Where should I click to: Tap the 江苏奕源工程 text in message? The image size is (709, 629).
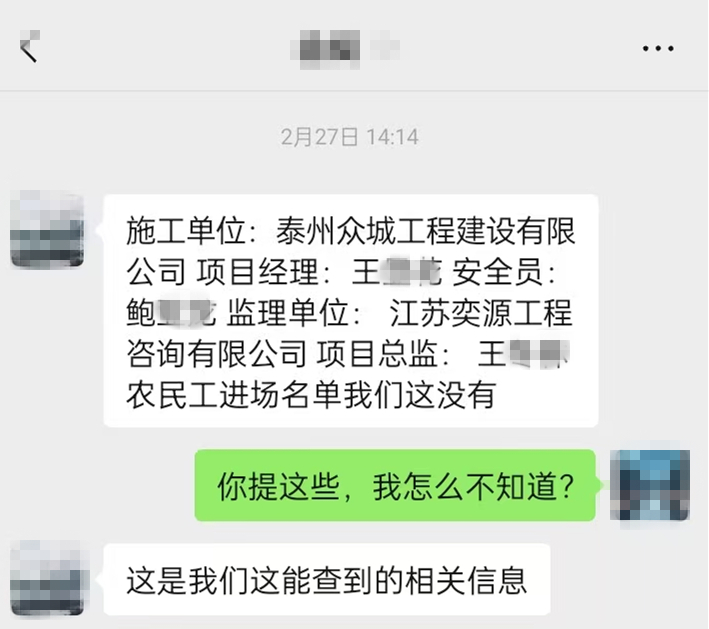pos(481,312)
